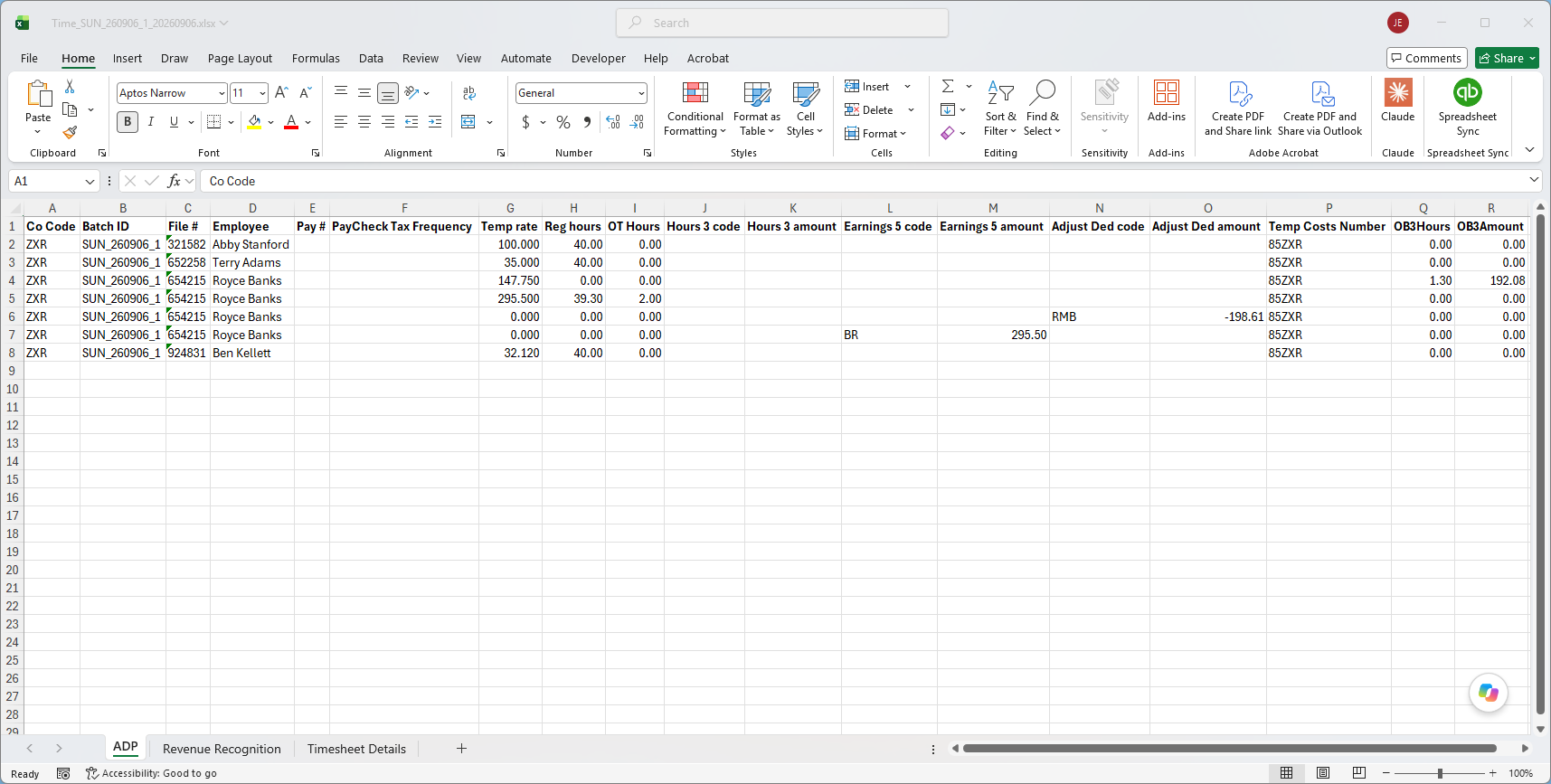
Task: Click the Wrap Text icon
Action: (468, 92)
